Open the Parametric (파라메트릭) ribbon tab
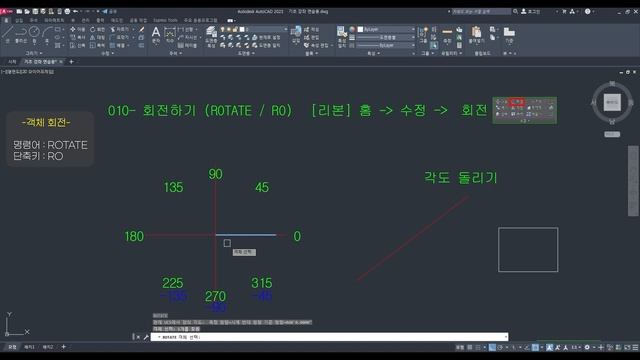The height and width of the screenshot is (360, 640). (x=54, y=20)
